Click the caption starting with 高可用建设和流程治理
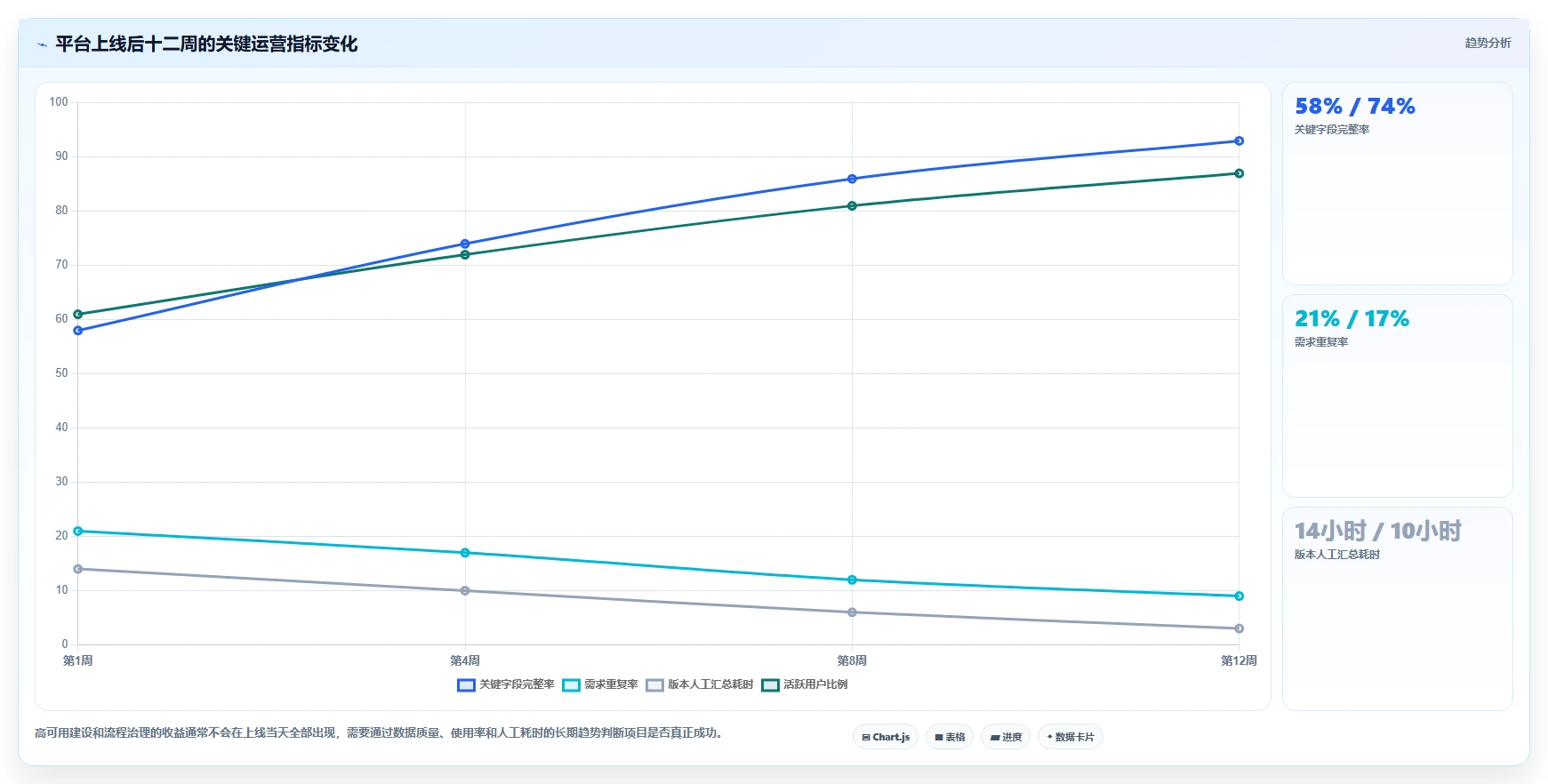 coord(381,733)
